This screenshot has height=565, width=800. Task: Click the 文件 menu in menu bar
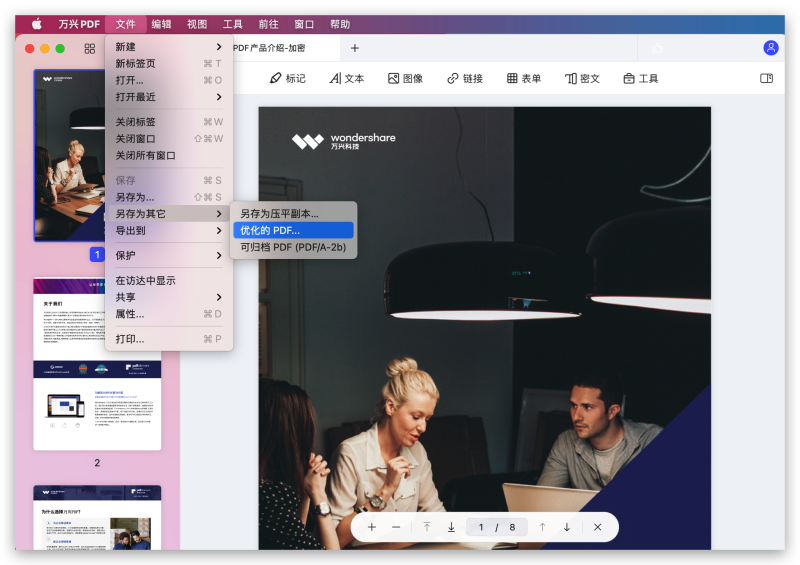pos(126,24)
